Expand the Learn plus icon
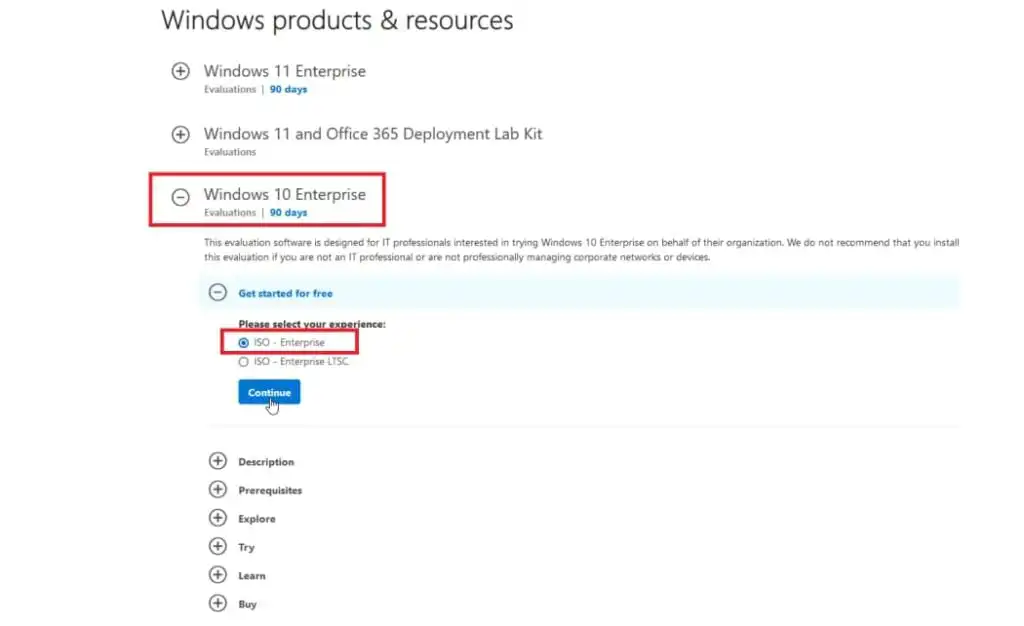 point(217,574)
